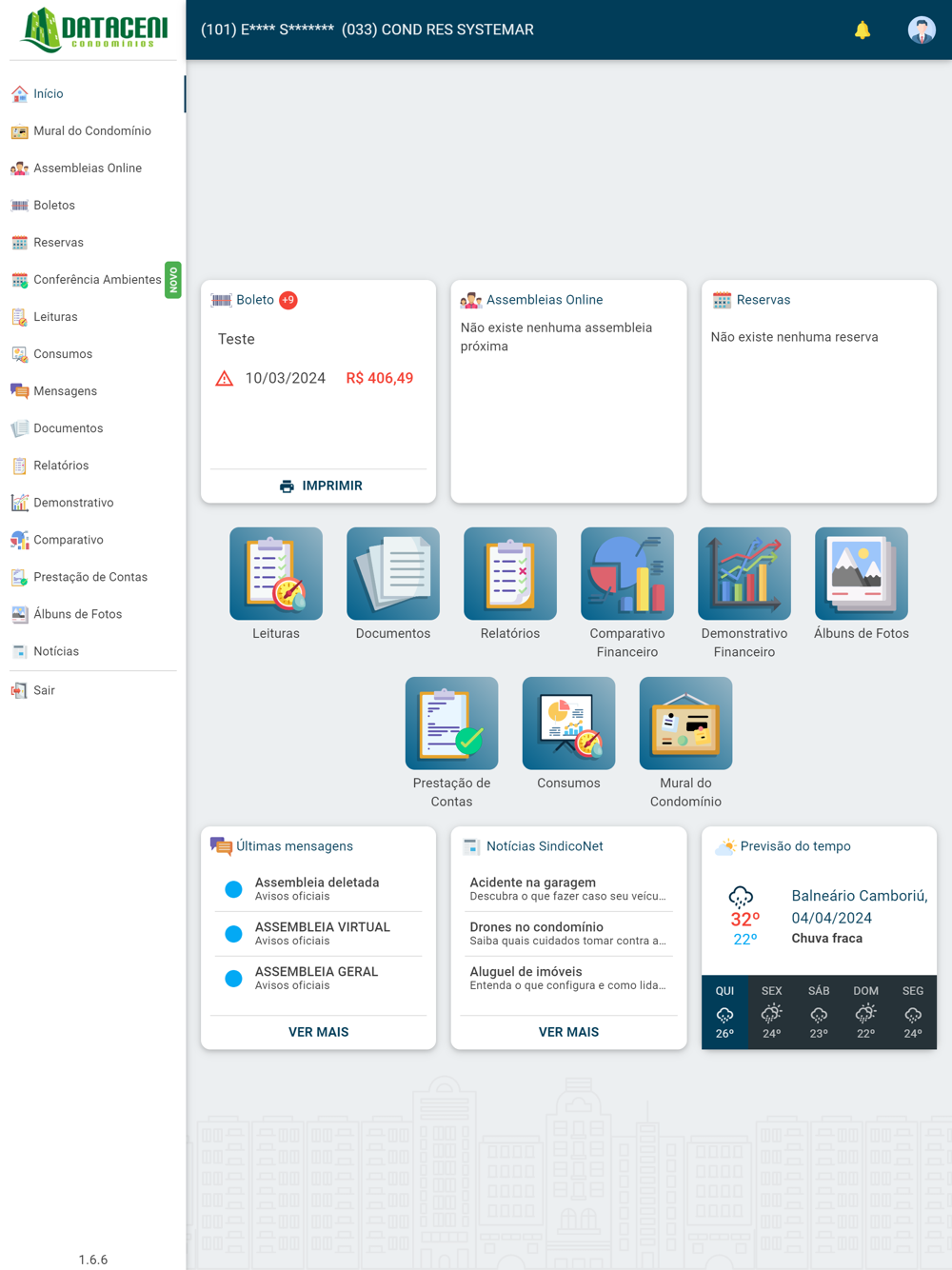The image size is (952, 1270).
Task: Read Drones no condomínio news item
Action: pyautogui.click(x=568, y=934)
